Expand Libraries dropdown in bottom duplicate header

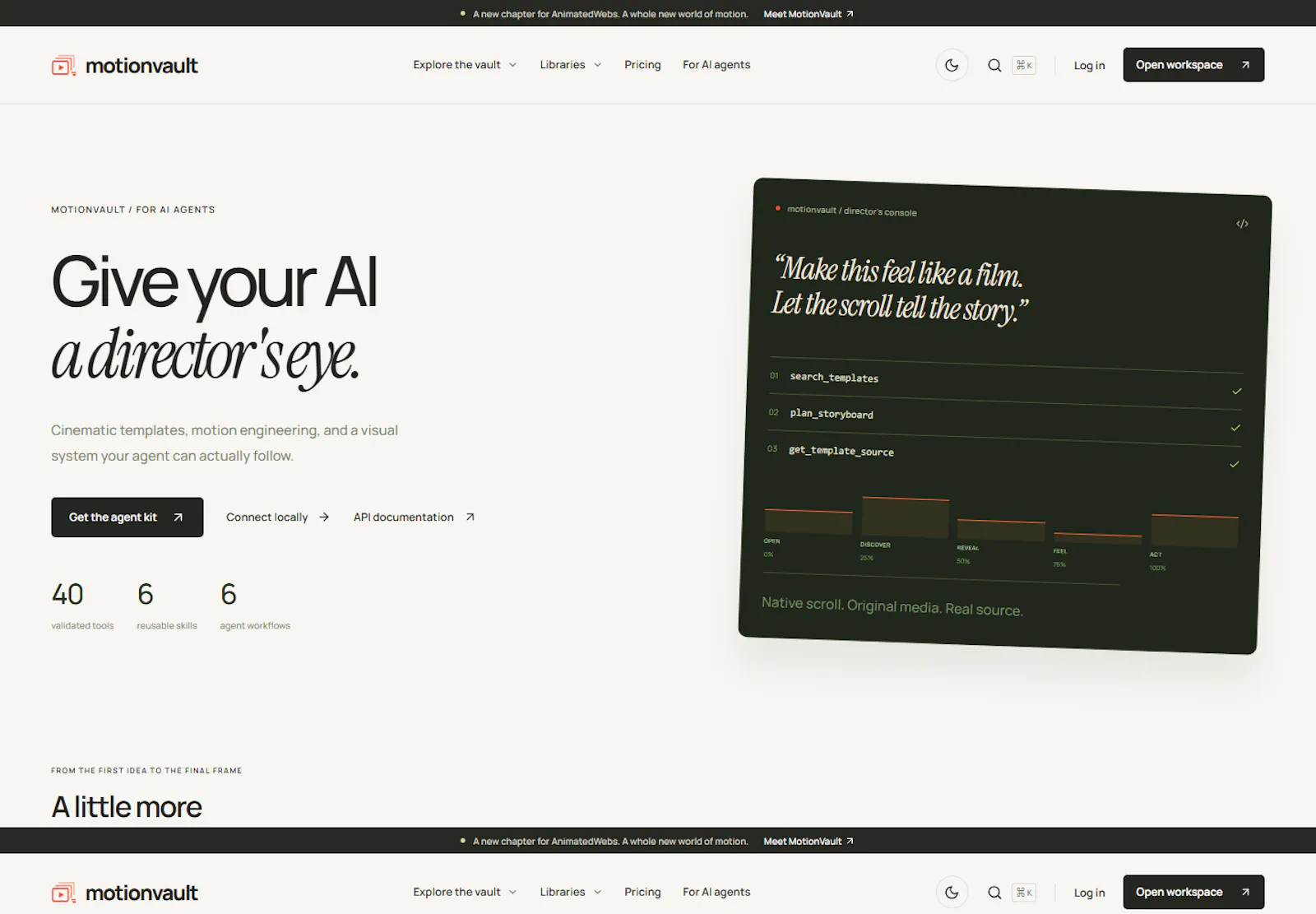pos(571,893)
